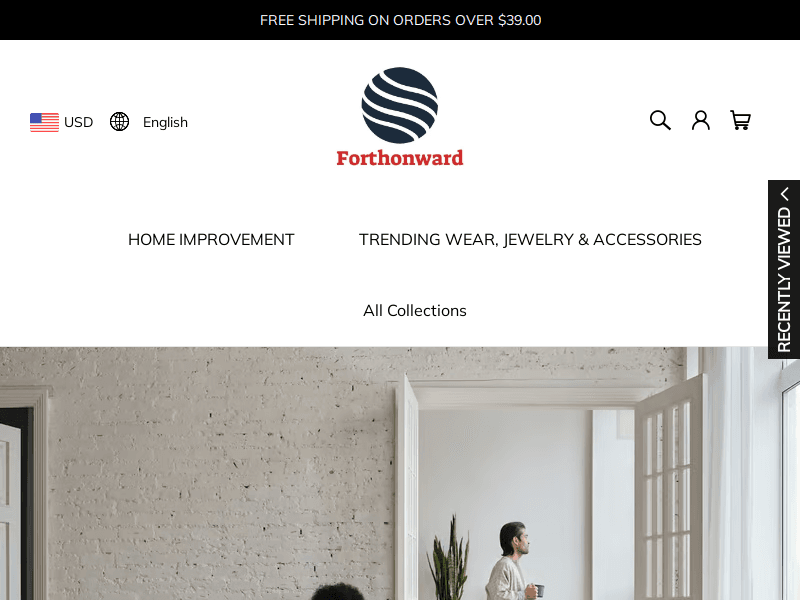800x600 pixels.
Task: Click the US flag currency icon
Action: pos(44,122)
